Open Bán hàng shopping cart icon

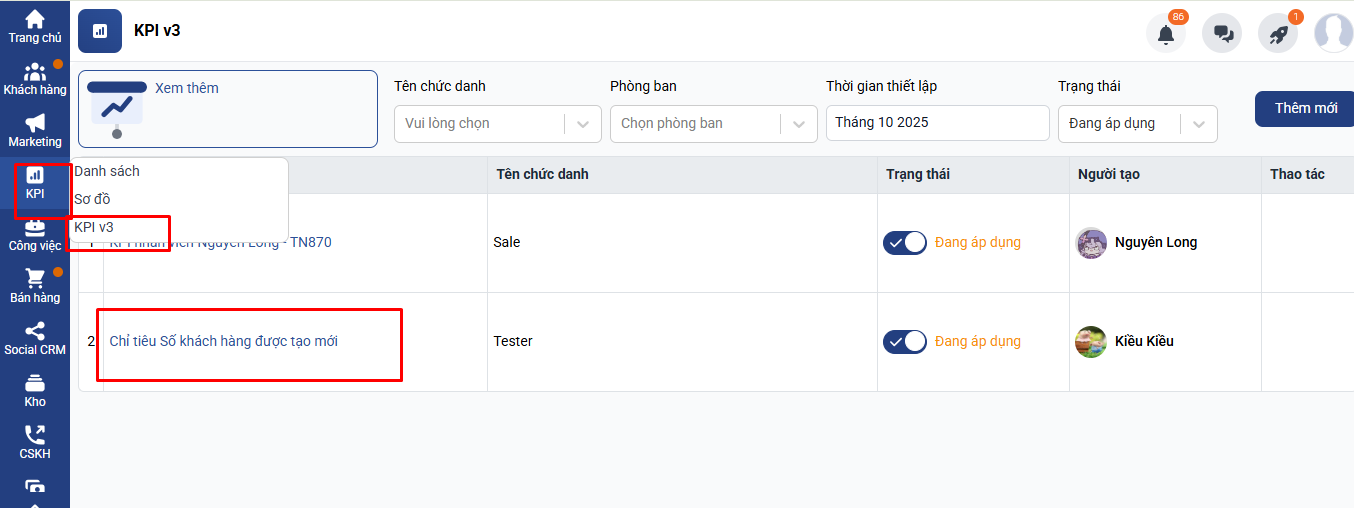pos(35,280)
